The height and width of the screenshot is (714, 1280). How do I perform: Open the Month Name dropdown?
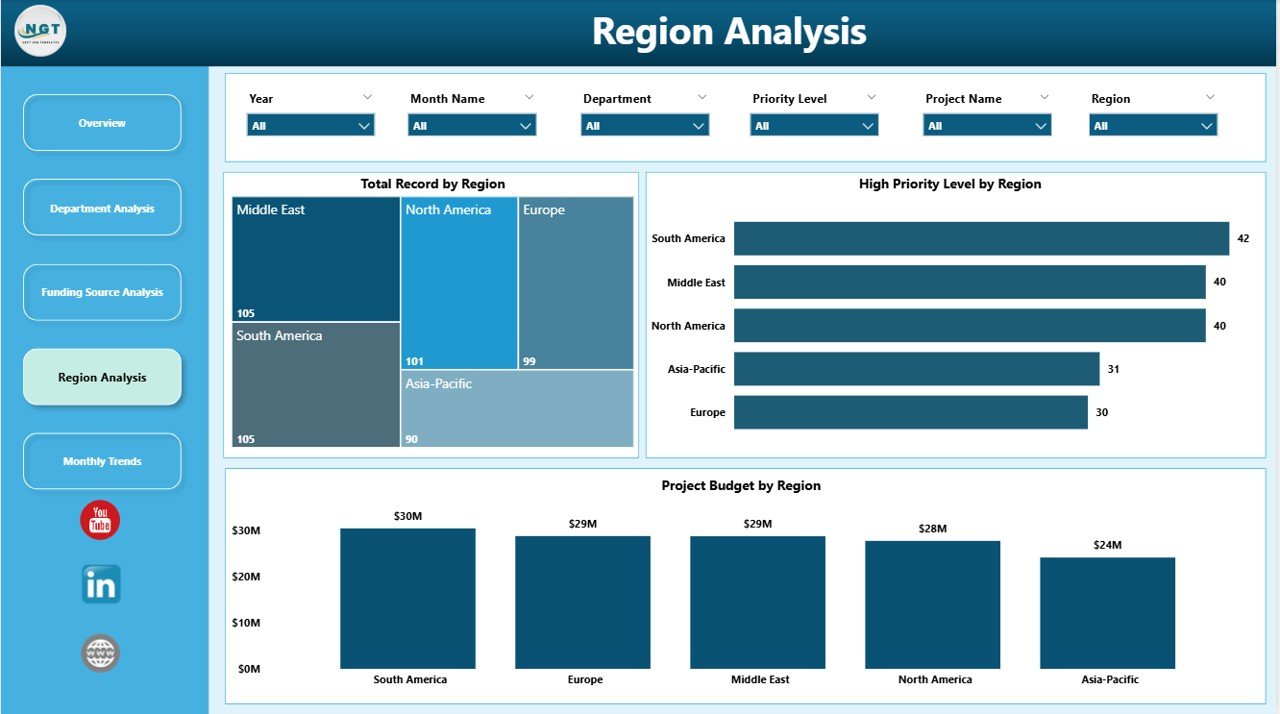coord(472,126)
